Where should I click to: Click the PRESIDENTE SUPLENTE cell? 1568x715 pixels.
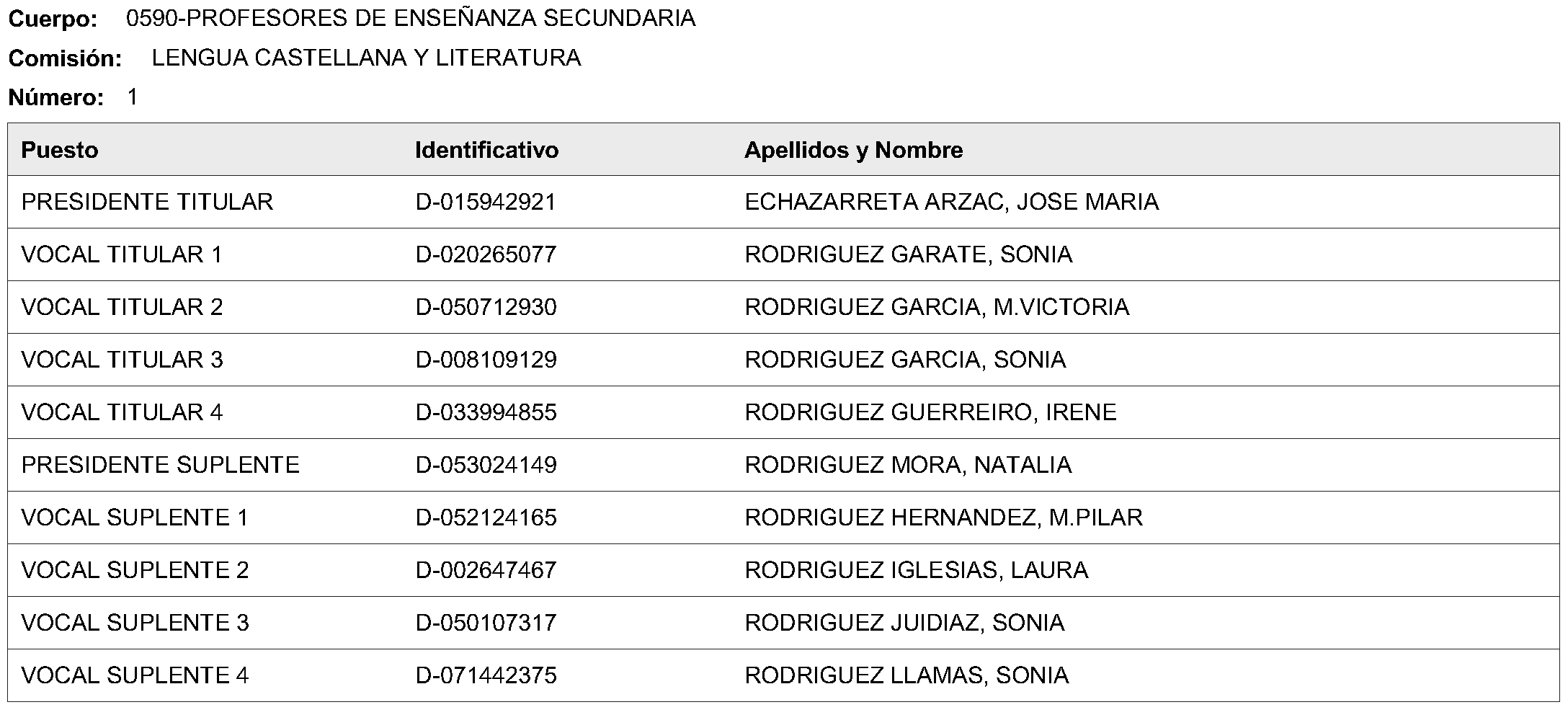(x=160, y=465)
